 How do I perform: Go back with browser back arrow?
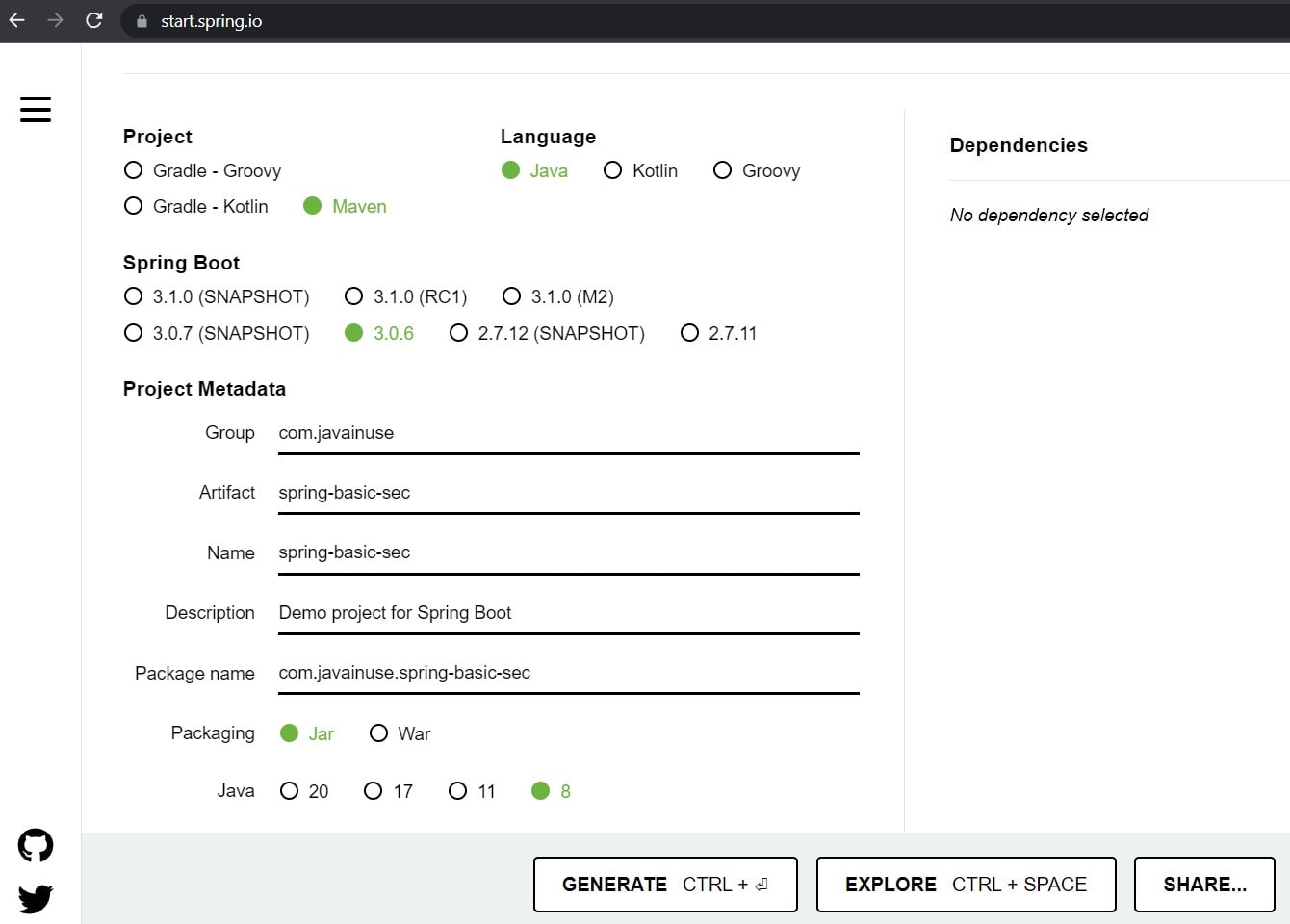pyautogui.click(x=17, y=20)
